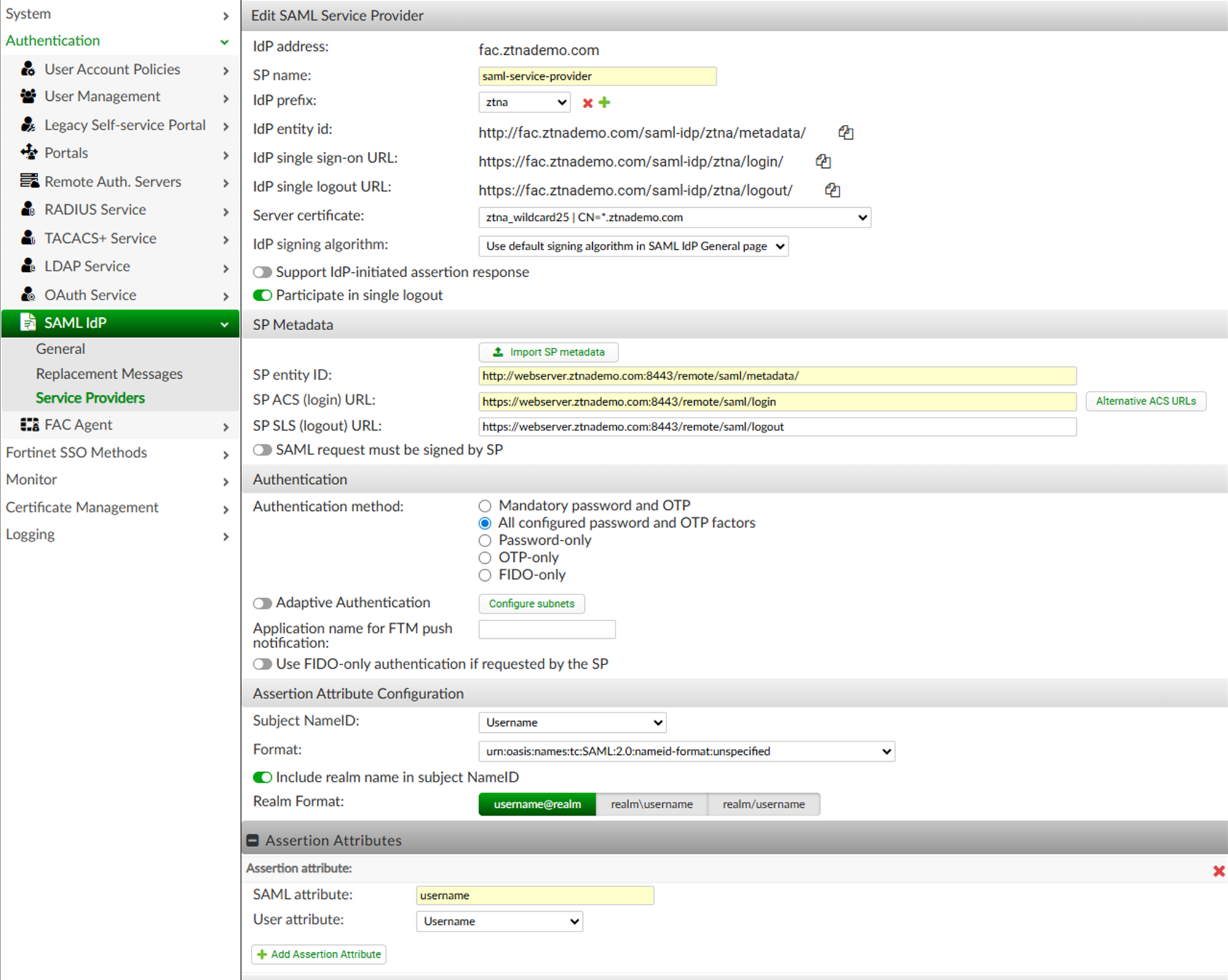Copy the IdP entity id URL

click(x=846, y=132)
